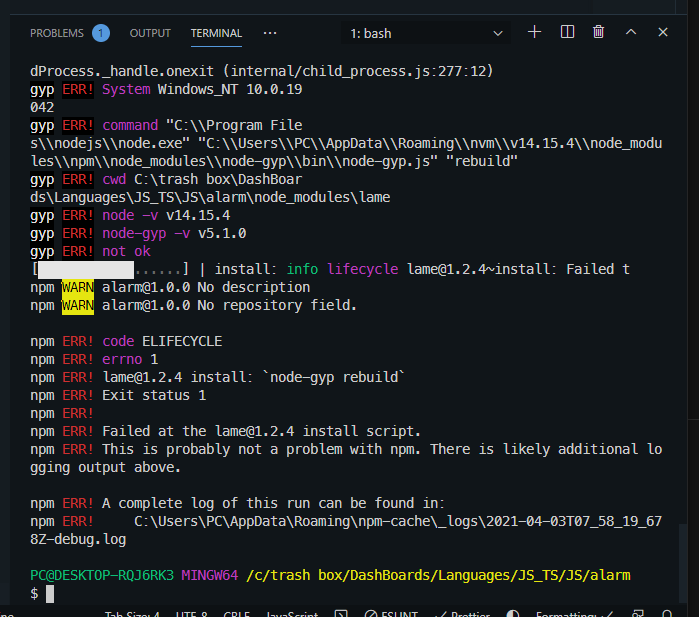The height and width of the screenshot is (617, 699).
Task: Click the 'node -v v14.15.4' line
Action: coord(166,215)
